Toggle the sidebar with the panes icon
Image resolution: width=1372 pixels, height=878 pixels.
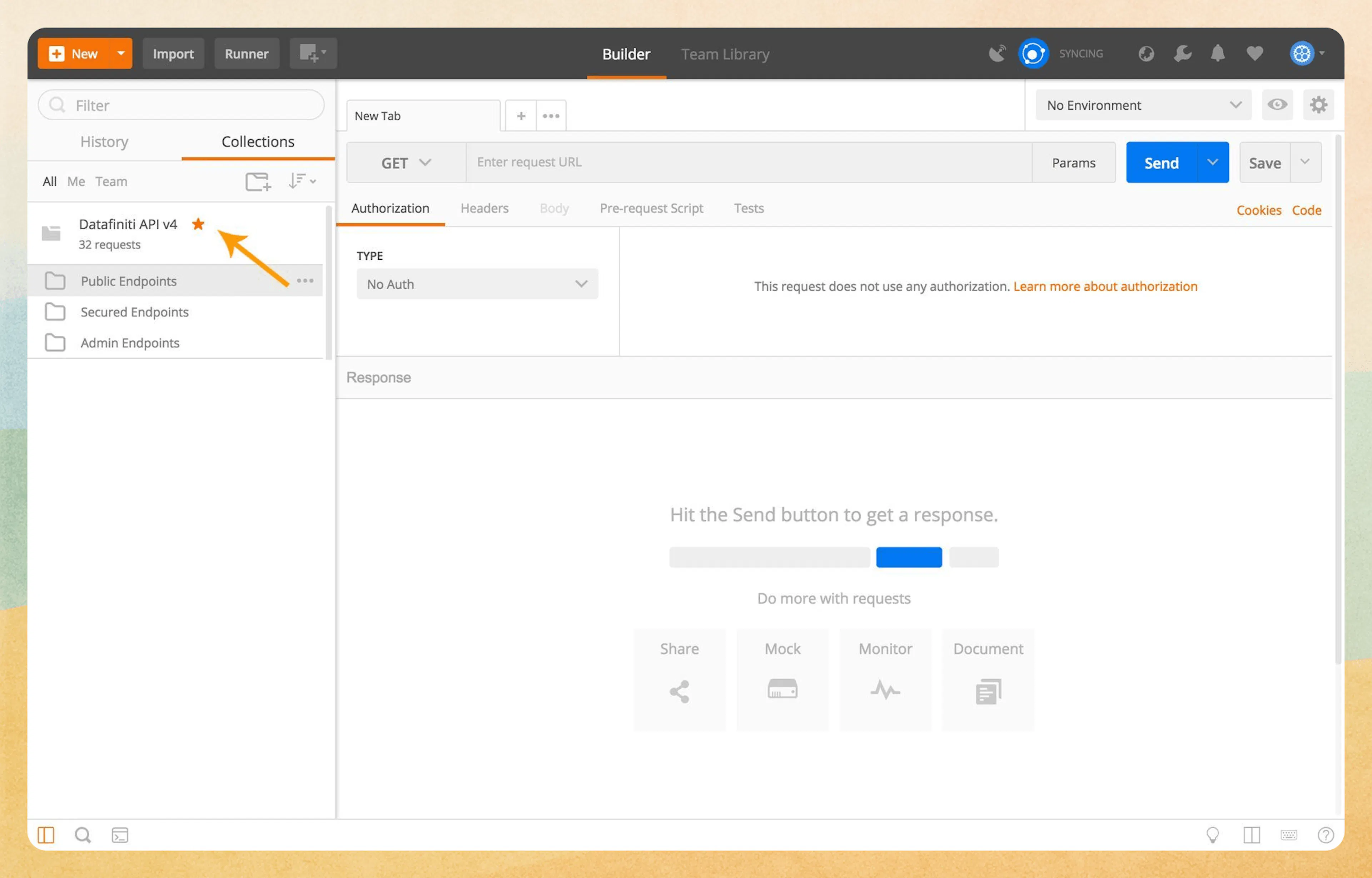pyautogui.click(x=46, y=835)
